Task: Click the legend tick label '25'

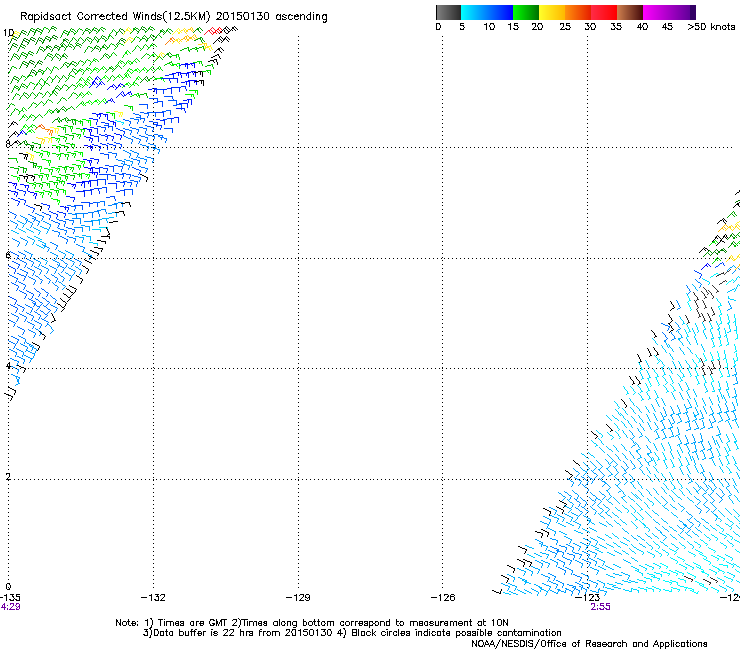Action: click(565, 27)
